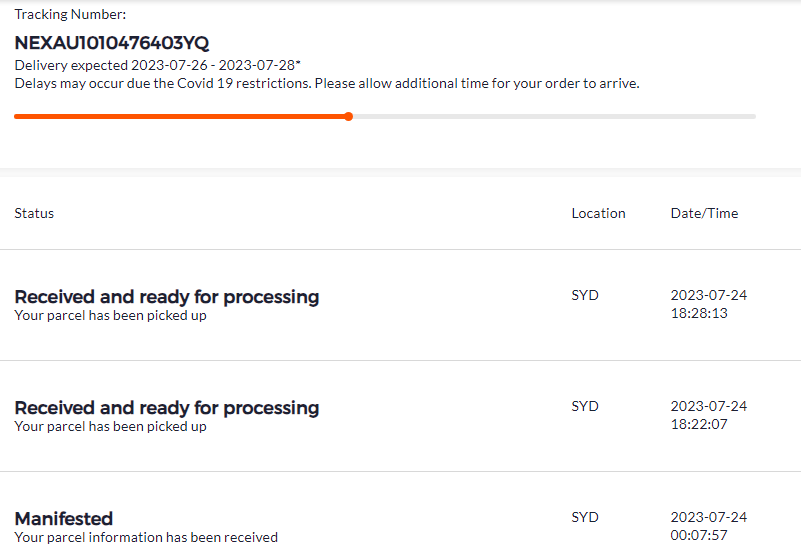Click "Your parcel has been picked up" in the 18:22:07 row
The height and width of the screenshot is (546, 801).
pyautogui.click(x=110, y=427)
